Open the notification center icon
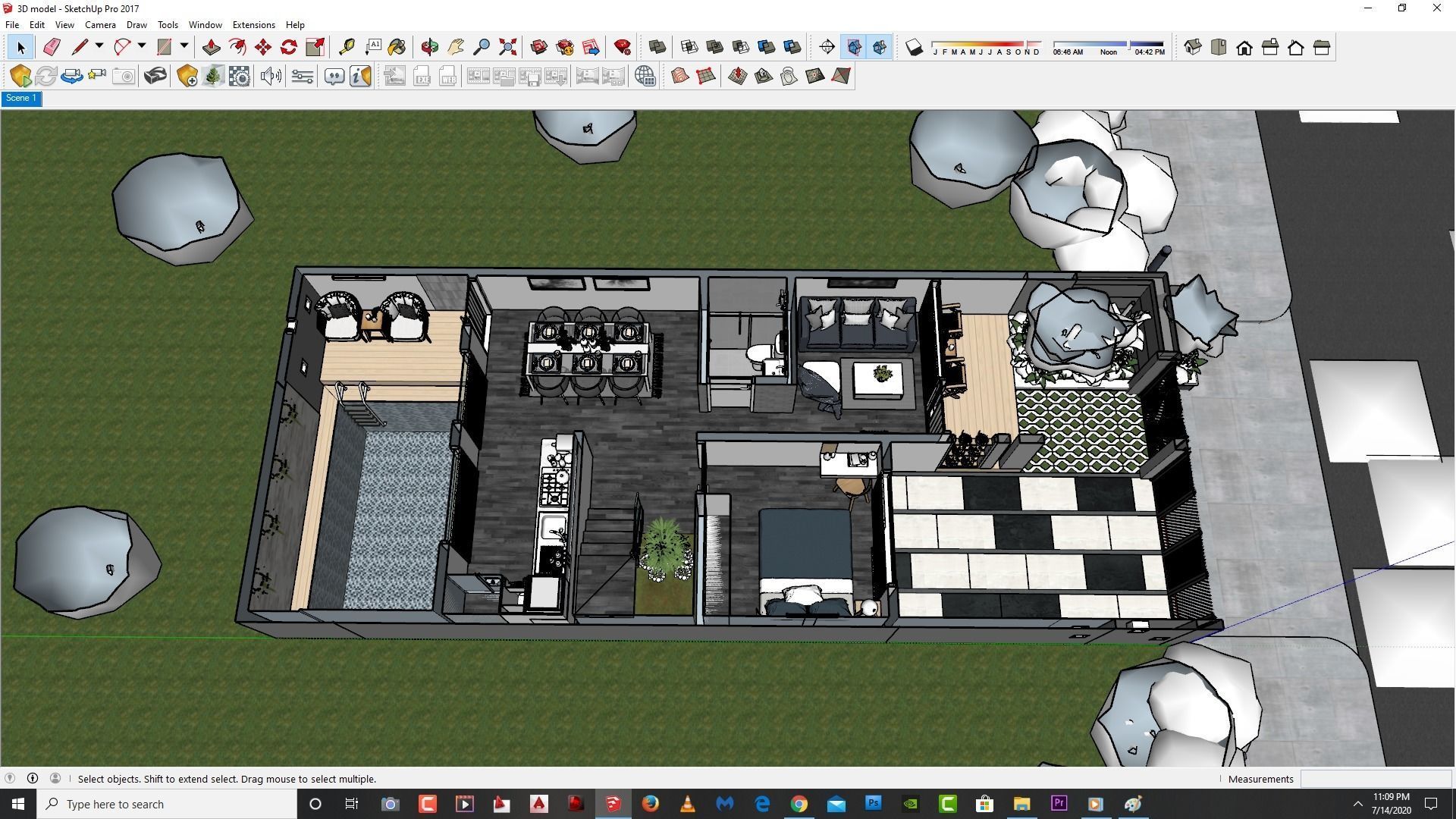Viewport: 1456px width, 819px height. point(1431,804)
